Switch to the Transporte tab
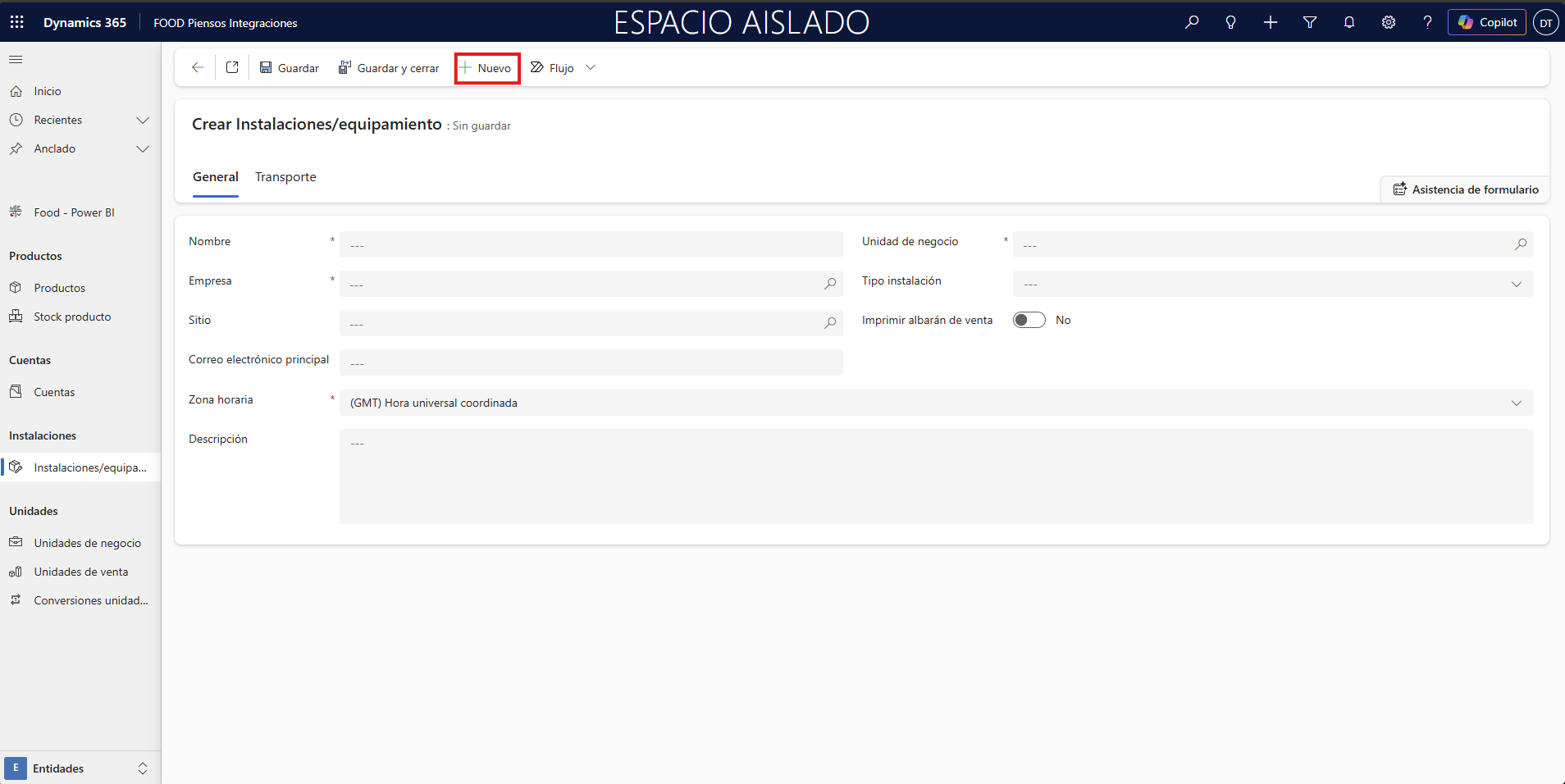The height and width of the screenshot is (784, 1565). click(285, 177)
